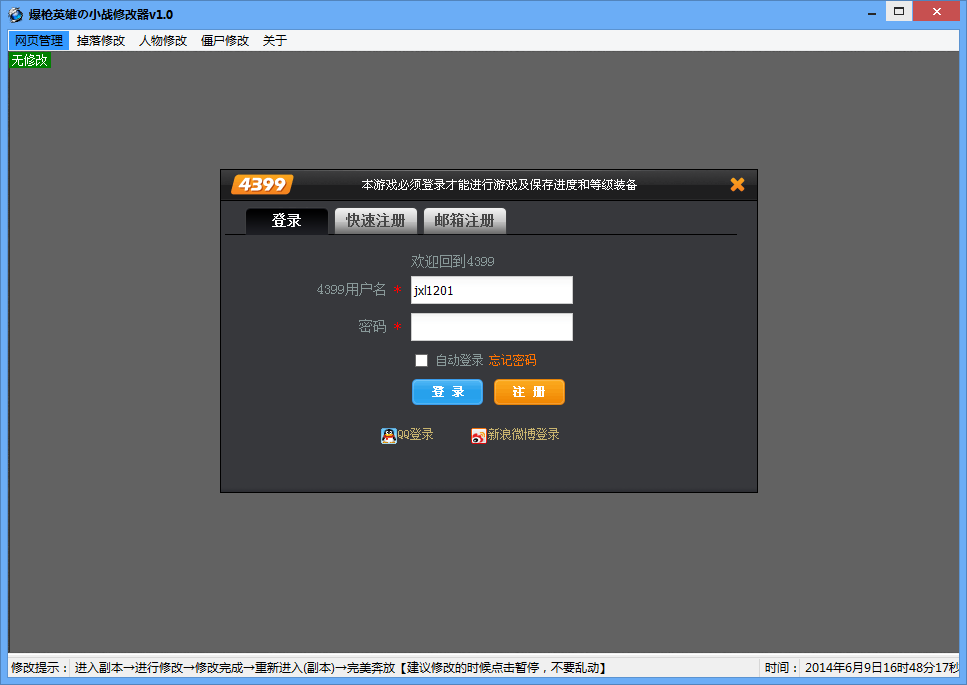Open the 关于 menu
This screenshot has width=967, height=685.
pos(274,41)
